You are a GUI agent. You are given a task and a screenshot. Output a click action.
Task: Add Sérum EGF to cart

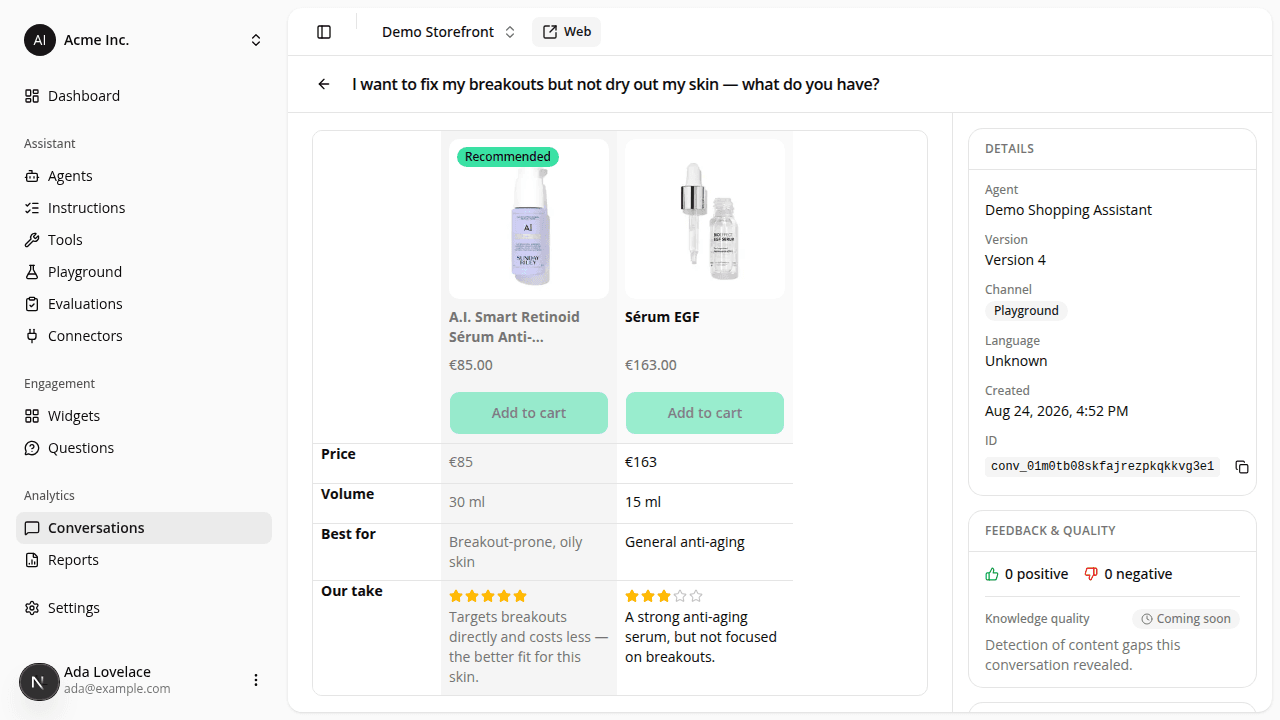pyautogui.click(x=705, y=413)
